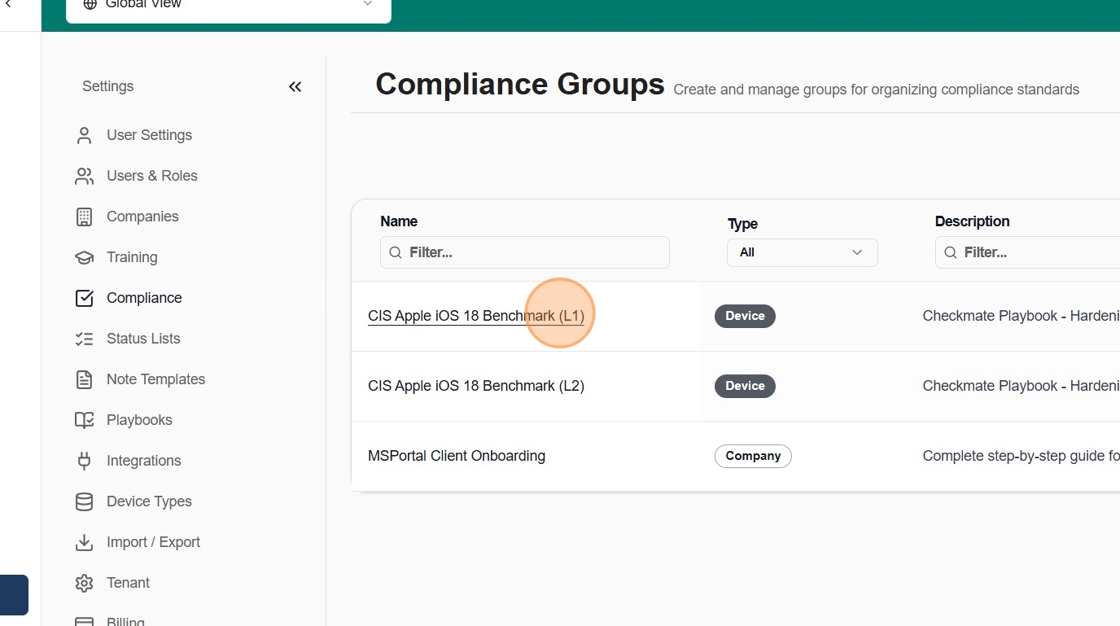Select Compliance in the settings menu

coord(144,298)
